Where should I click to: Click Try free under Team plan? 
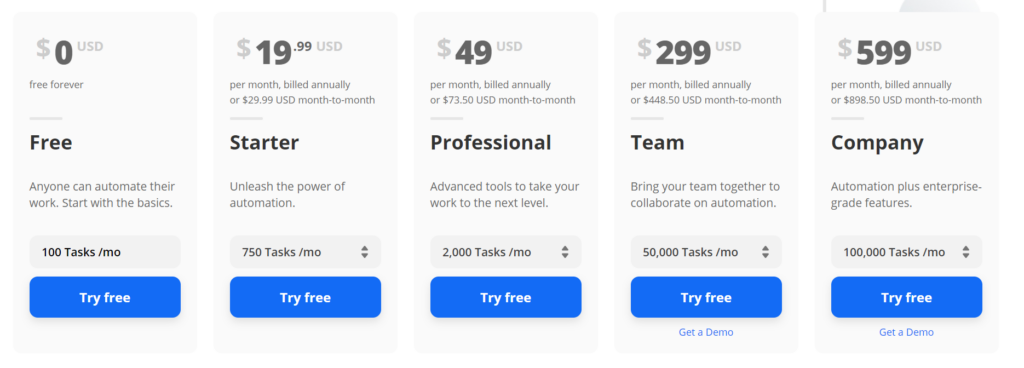click(x=706, y=297)
